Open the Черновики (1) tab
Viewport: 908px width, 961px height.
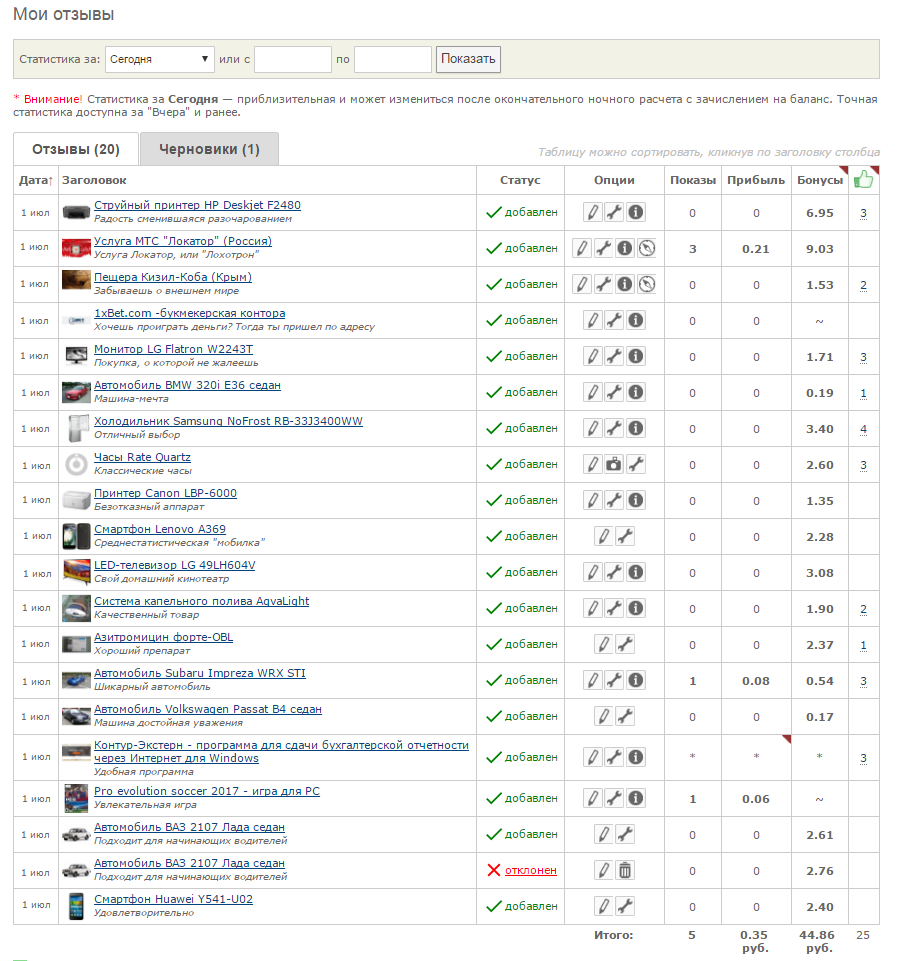click(x=210, y=149)
